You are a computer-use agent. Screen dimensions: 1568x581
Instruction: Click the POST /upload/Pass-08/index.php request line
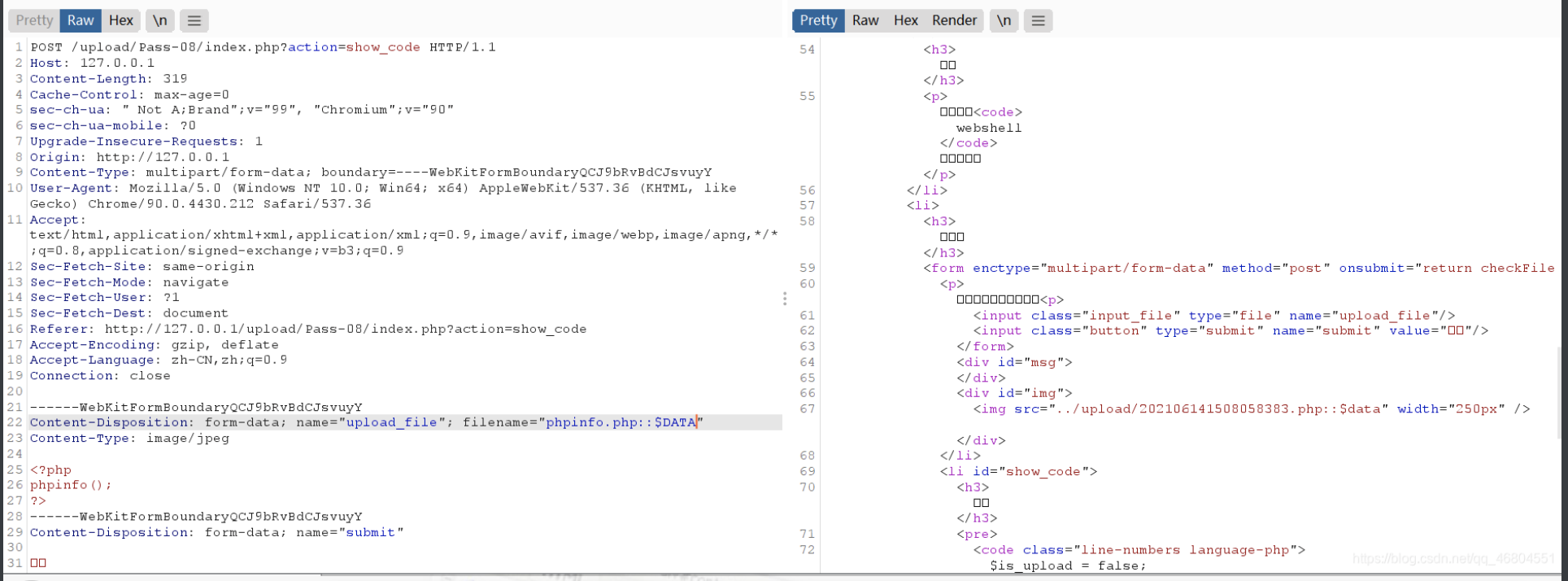[x=263, y=47]
